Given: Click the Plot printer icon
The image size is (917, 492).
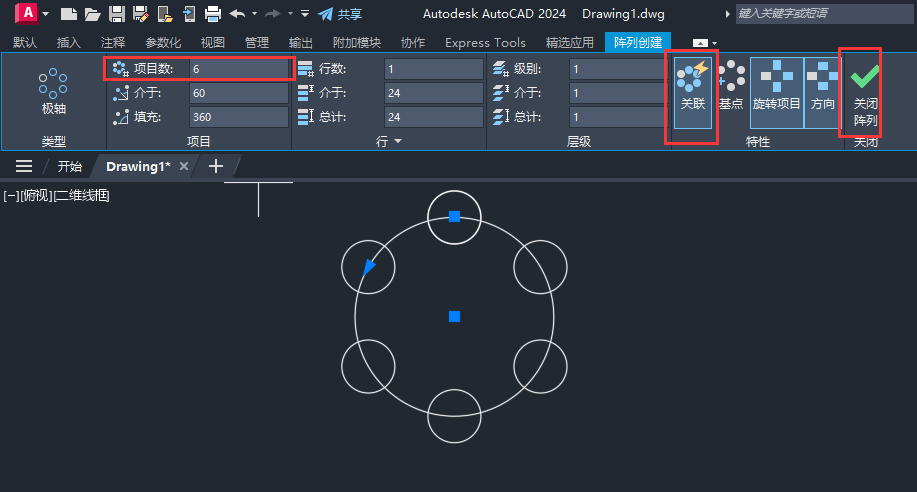Looking at the screenshot, I should 212,14.
